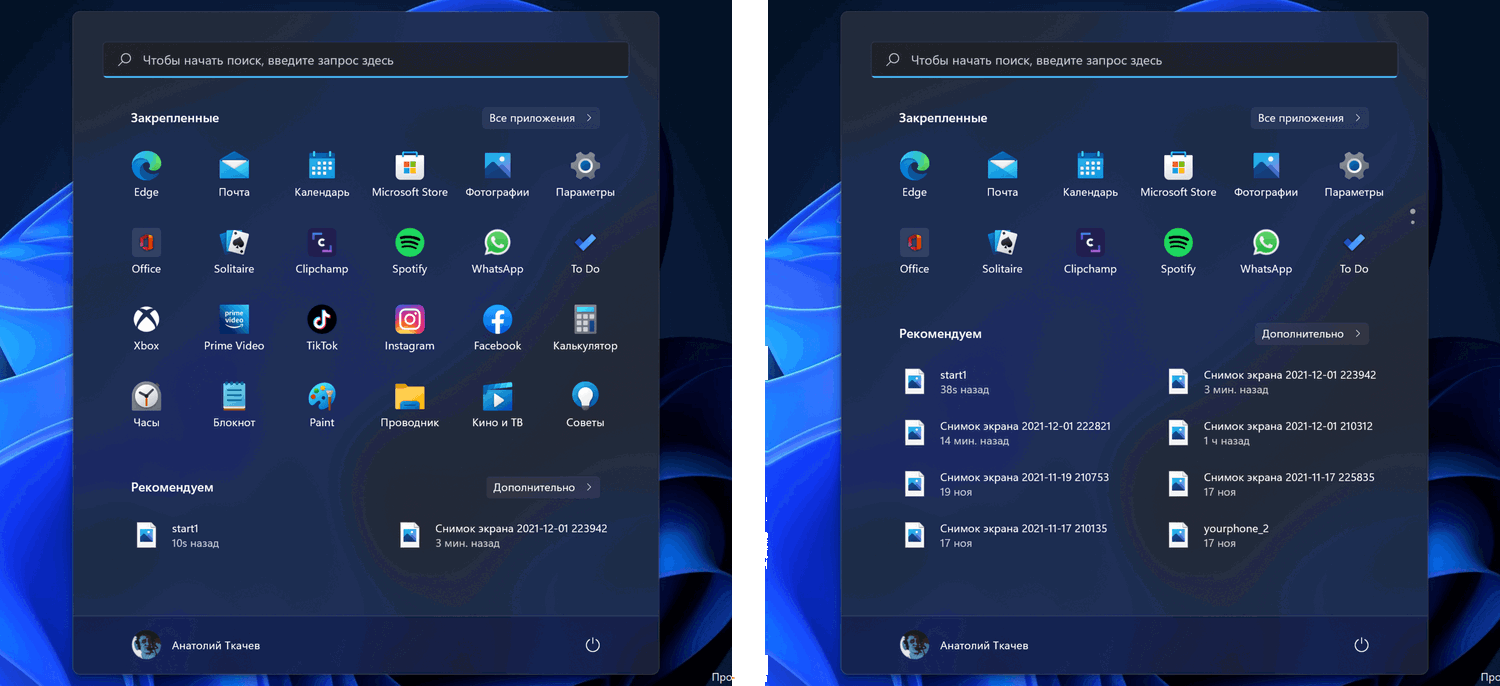Screen dimensions: 1500x686
Task: Open the Анатолий Ткачев account in the left menu
Action: pyautogui.click(x=196, y=645)
